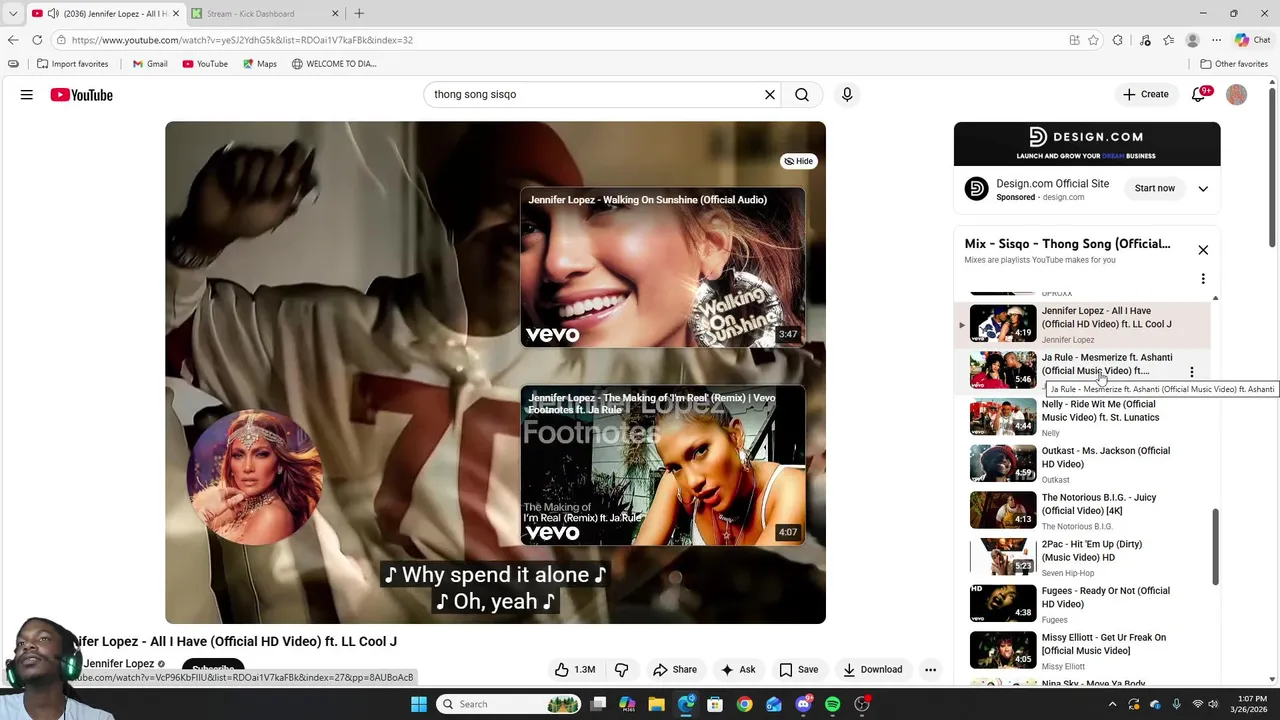Open the YouTube account avatar menu
This screenshot has width=1280, height=720.
[1237, 95]
